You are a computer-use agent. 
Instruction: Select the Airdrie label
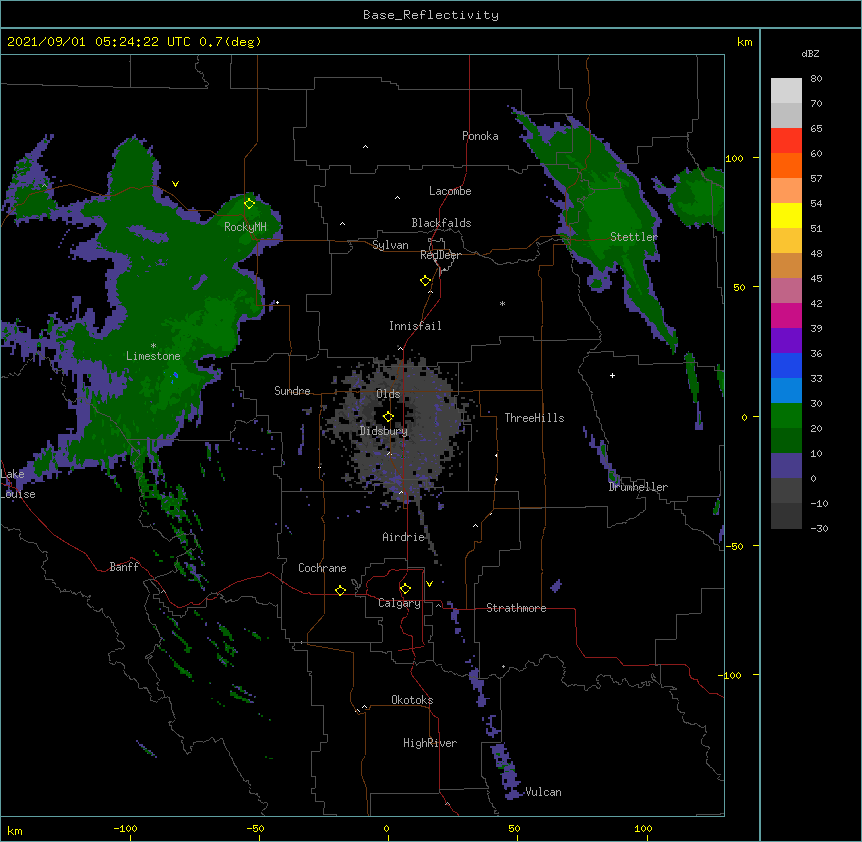404,537
